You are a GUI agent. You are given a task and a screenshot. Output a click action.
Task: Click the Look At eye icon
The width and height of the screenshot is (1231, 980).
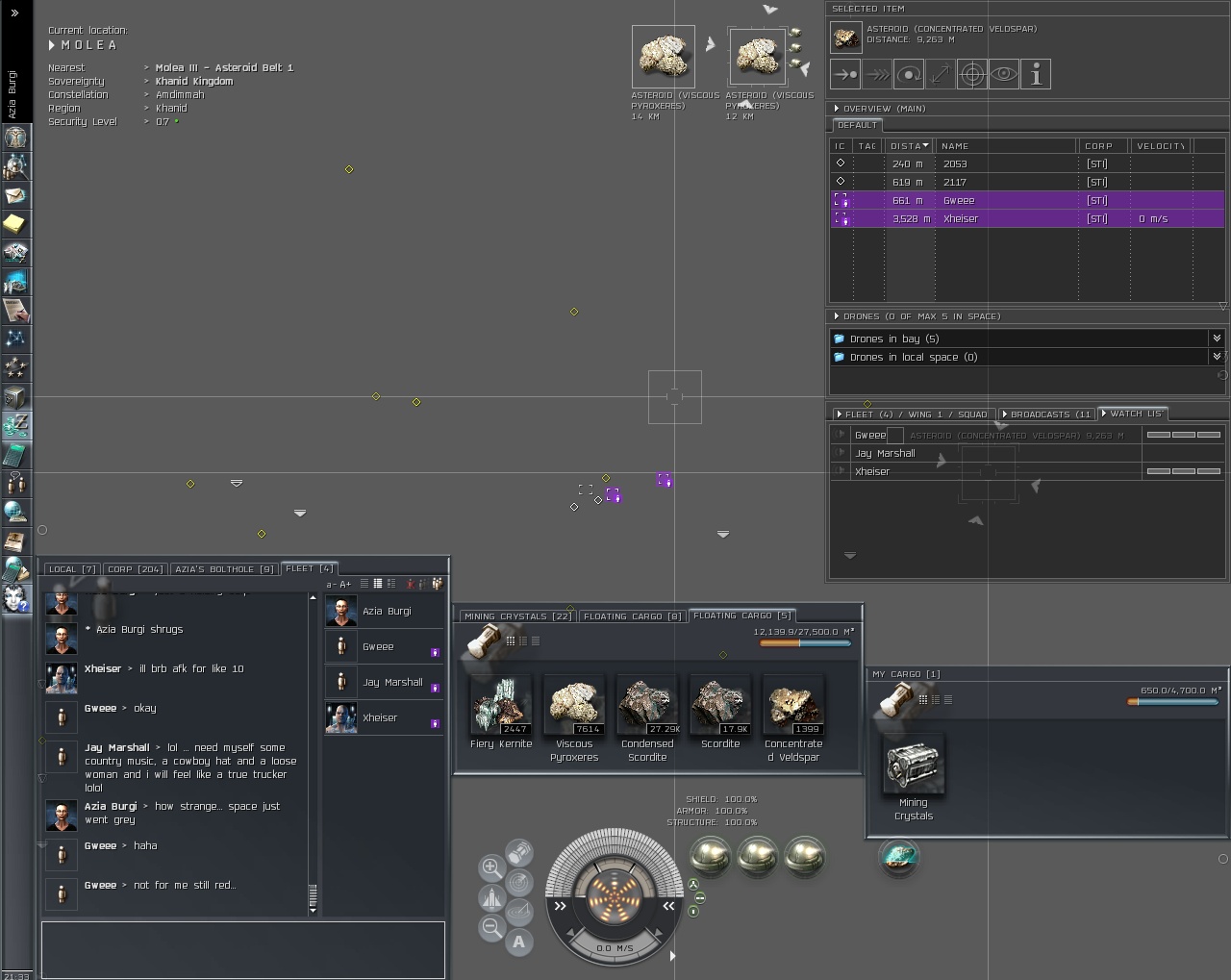[1004, 74]
